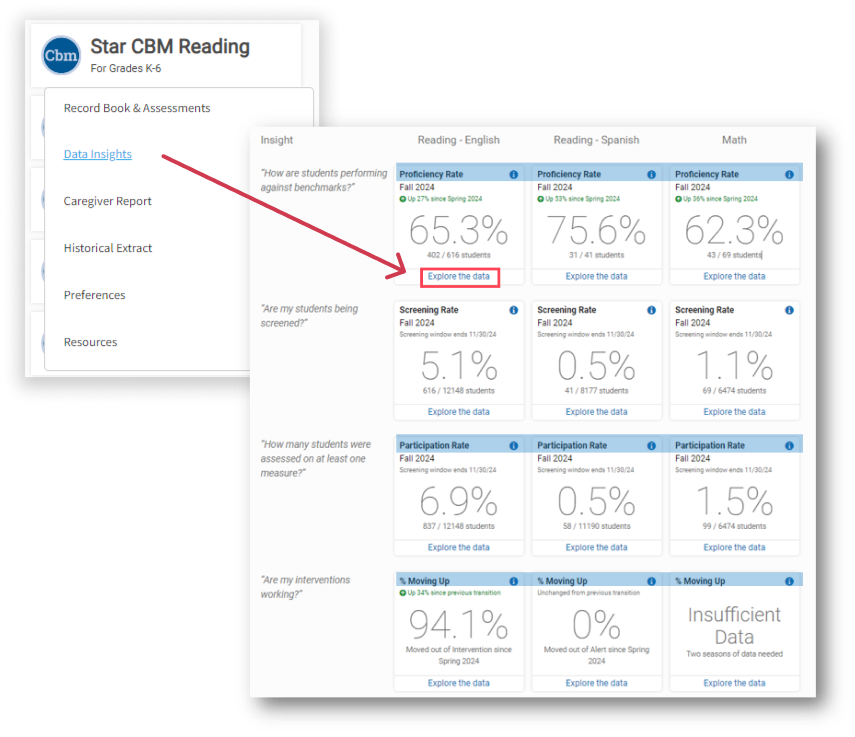Image resolution: width=855 pixels, height=737 pixels.
Task: Explore the data for Math Screening Rate
Action: (x=734, y=412)
